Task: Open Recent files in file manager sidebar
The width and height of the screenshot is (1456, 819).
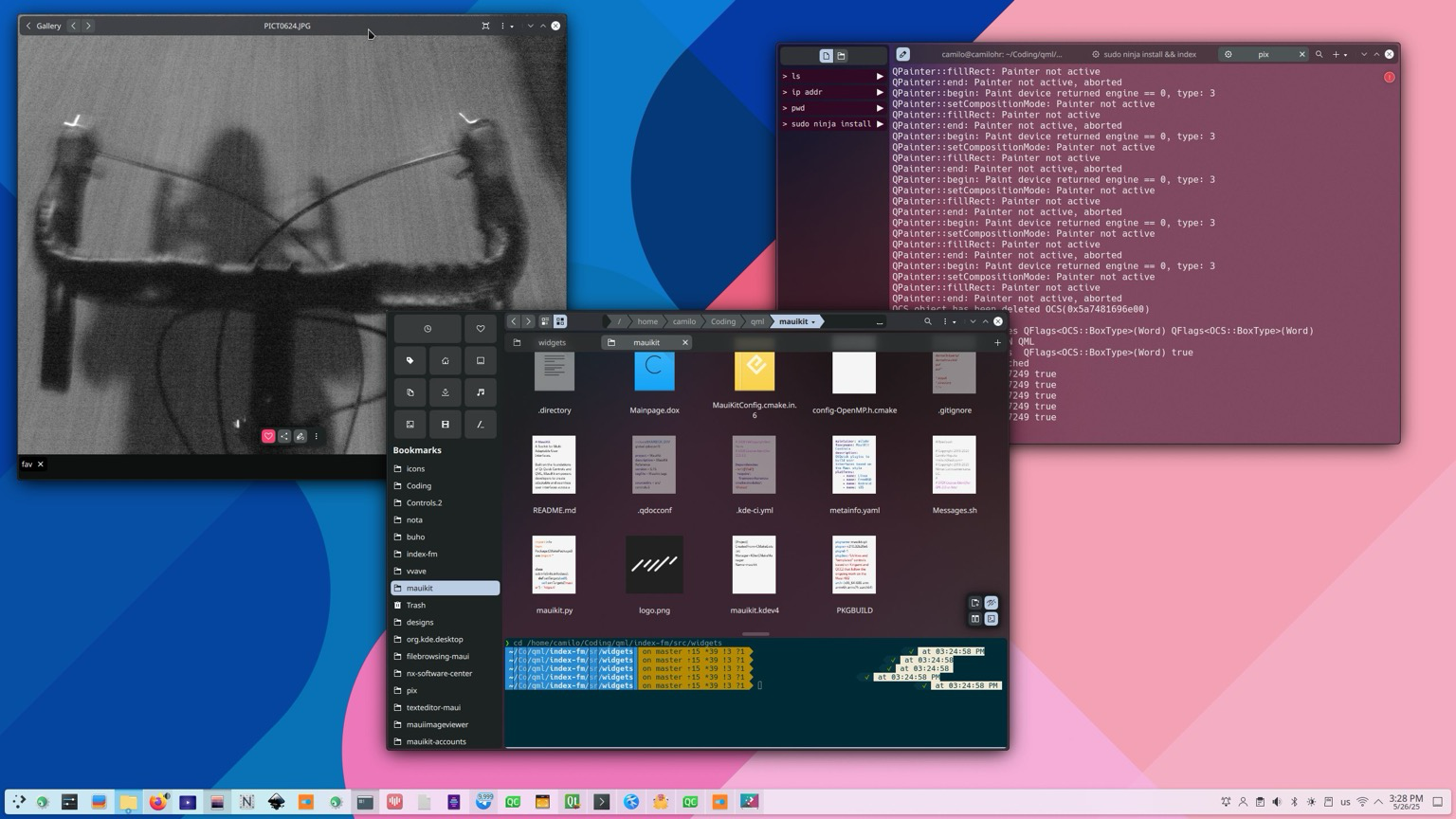Action: 428,329
